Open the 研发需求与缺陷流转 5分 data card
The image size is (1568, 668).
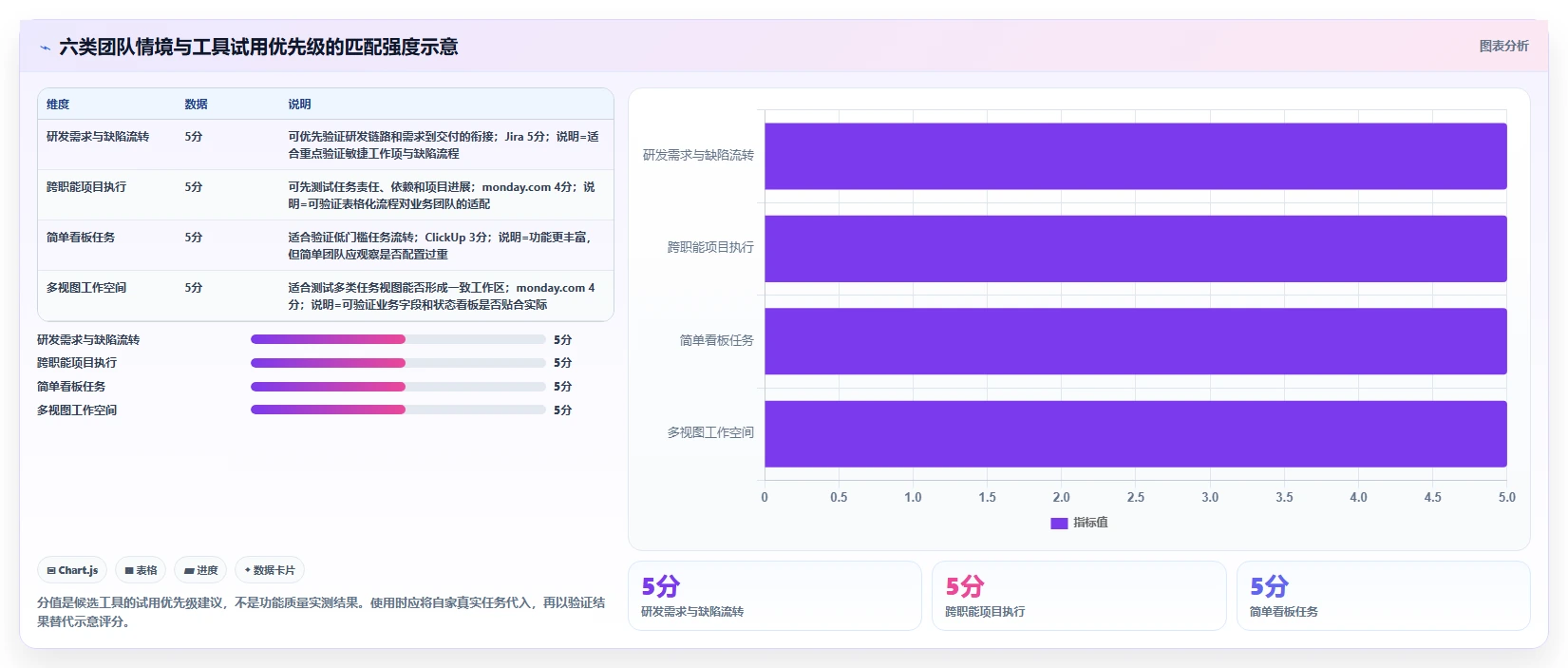pos(775,596)
